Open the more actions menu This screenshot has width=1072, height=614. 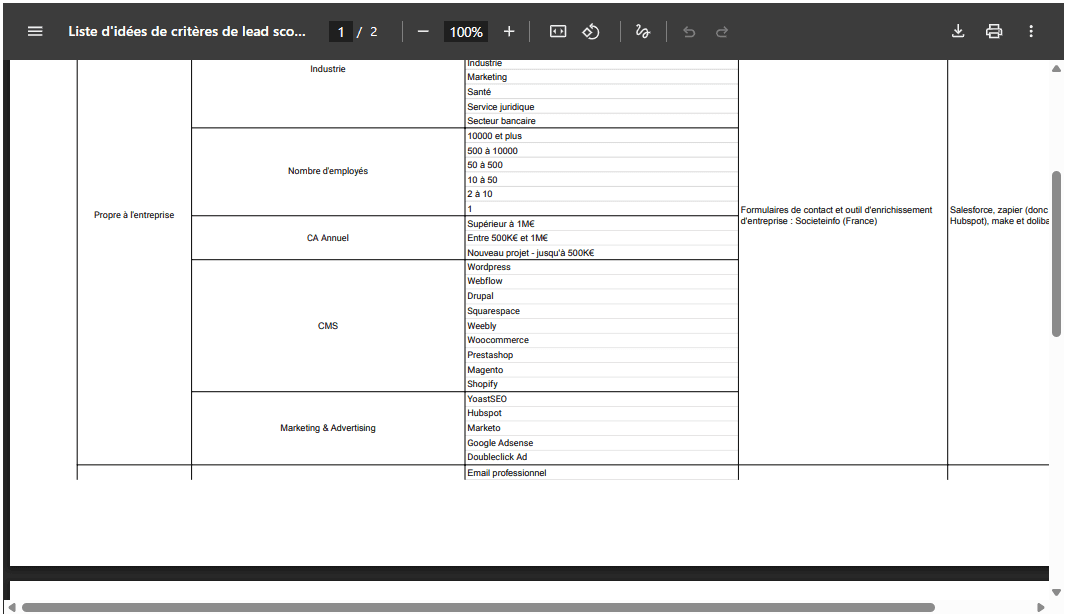[1031, 31]
